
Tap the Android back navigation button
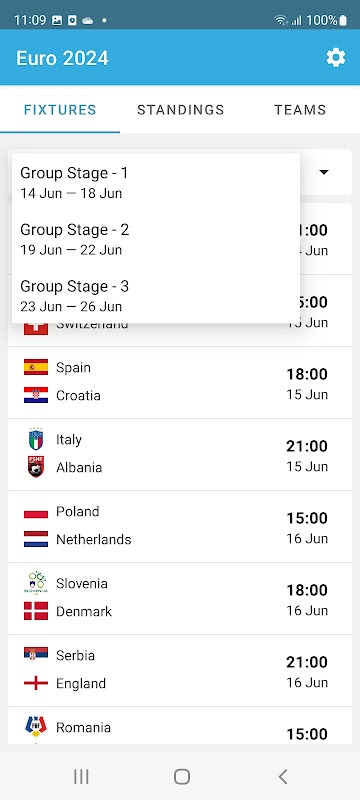tap(282, 777)
